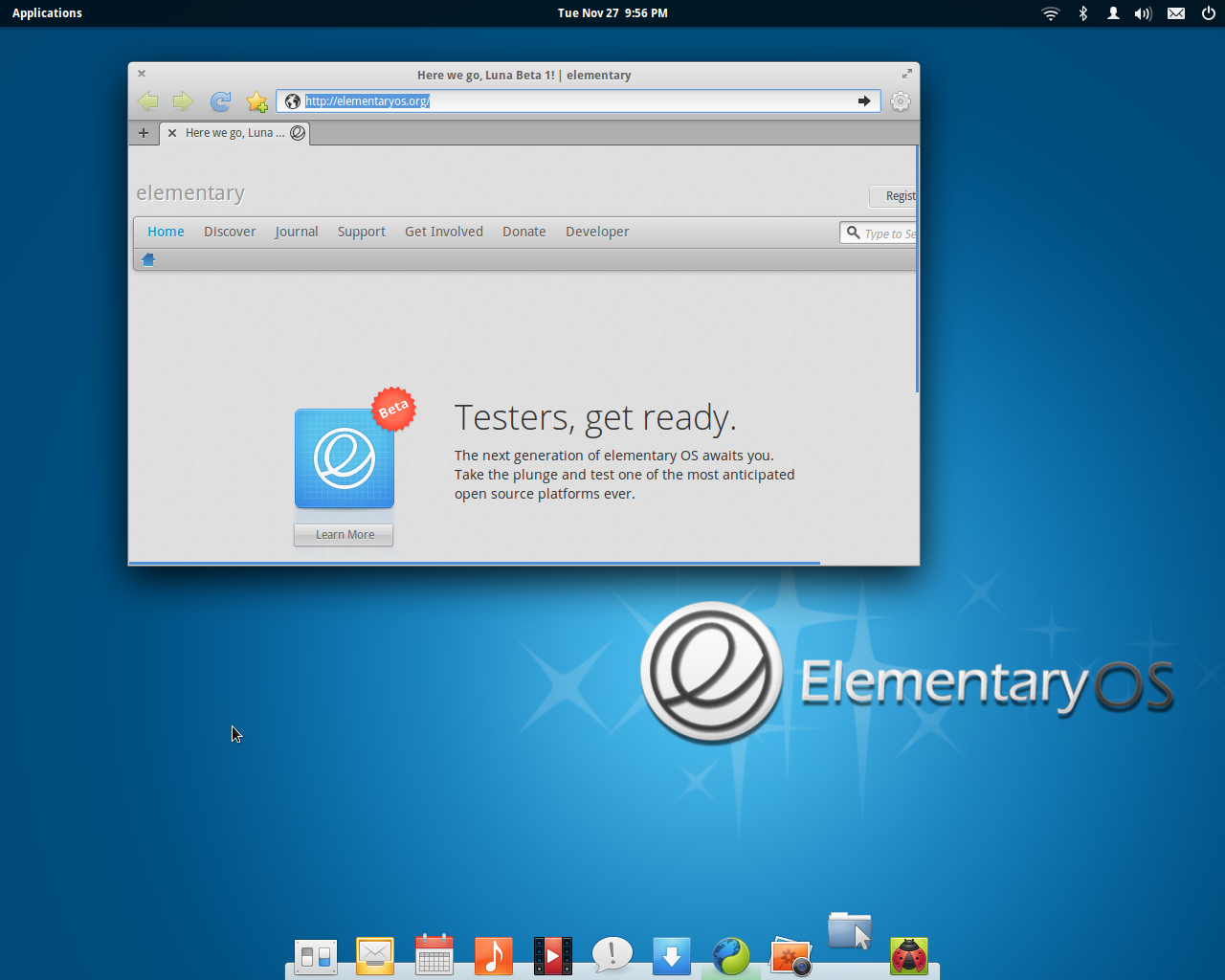Go forward with the forward arrow
The width and height of the screenshot is (1225, 980).
click(183, 101)
